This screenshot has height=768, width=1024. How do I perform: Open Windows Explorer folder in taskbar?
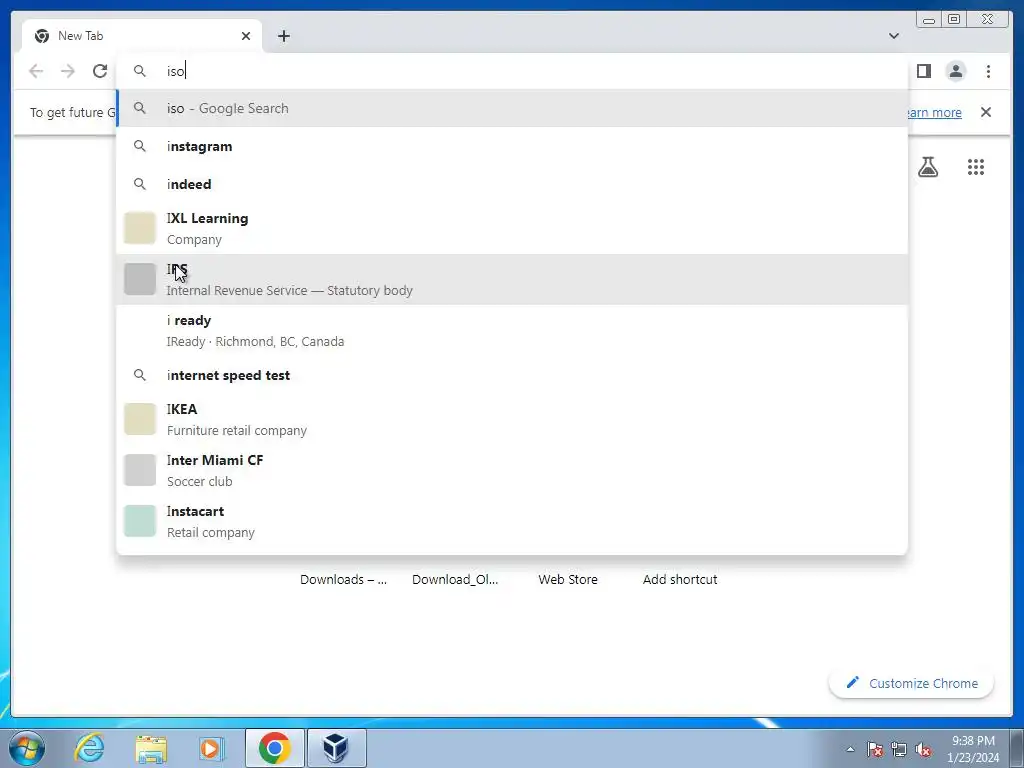click(x=151, y=748)
